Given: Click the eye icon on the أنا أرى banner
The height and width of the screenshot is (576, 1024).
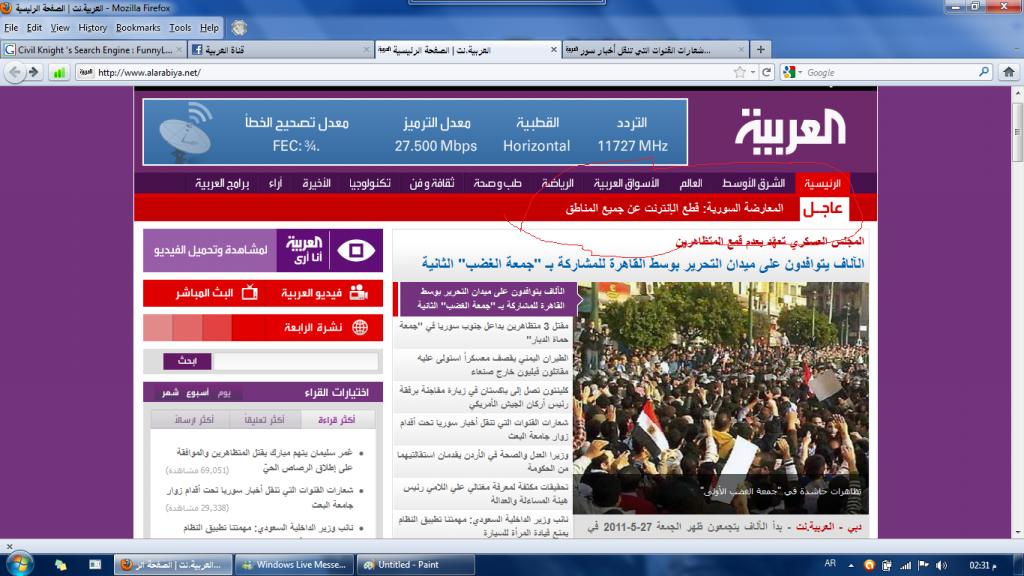Looking at the screenshot, I should point(352,250).
